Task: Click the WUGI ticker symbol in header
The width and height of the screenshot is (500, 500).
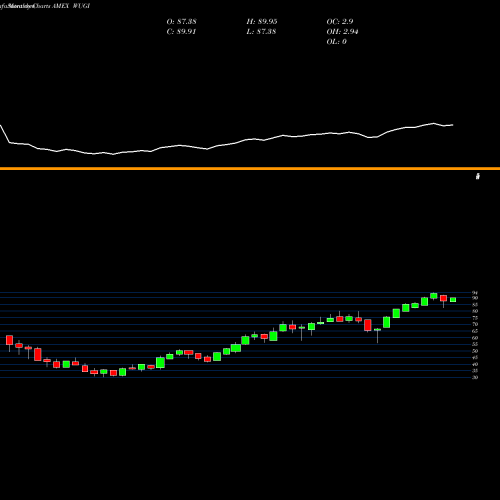Action: click(x=81, y=6)
